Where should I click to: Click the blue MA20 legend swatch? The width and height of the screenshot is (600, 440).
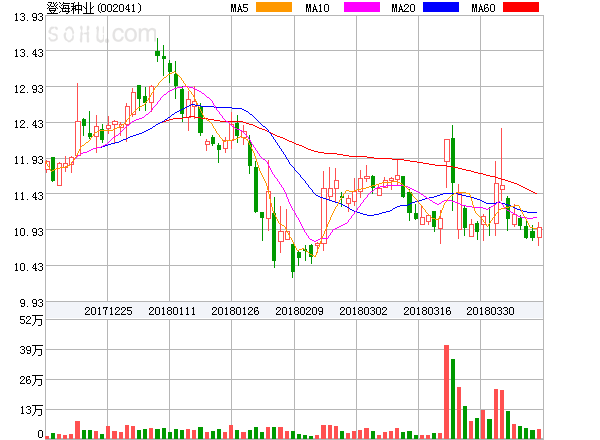coord(441,7)
